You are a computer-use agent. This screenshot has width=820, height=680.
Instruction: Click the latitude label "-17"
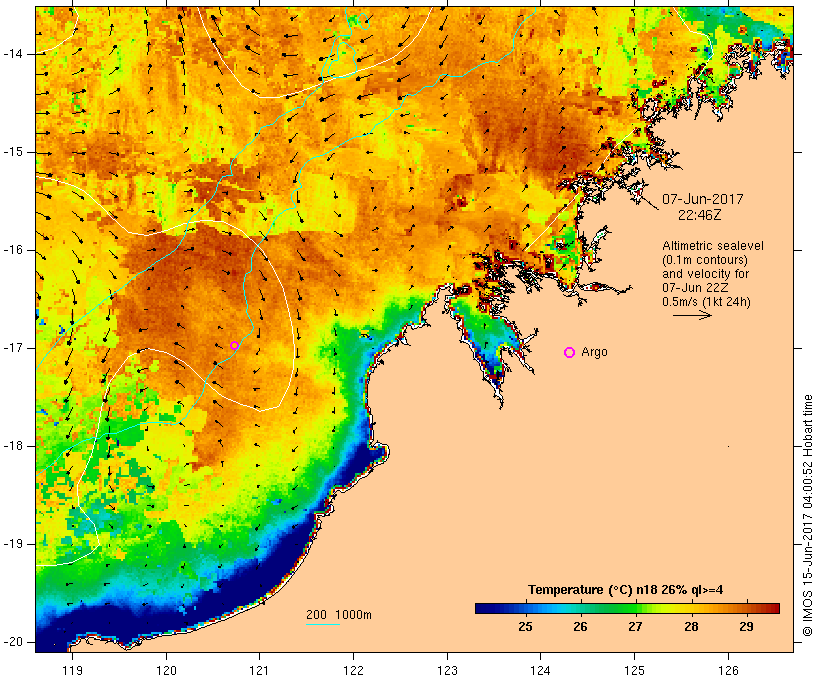click(13, 348)
